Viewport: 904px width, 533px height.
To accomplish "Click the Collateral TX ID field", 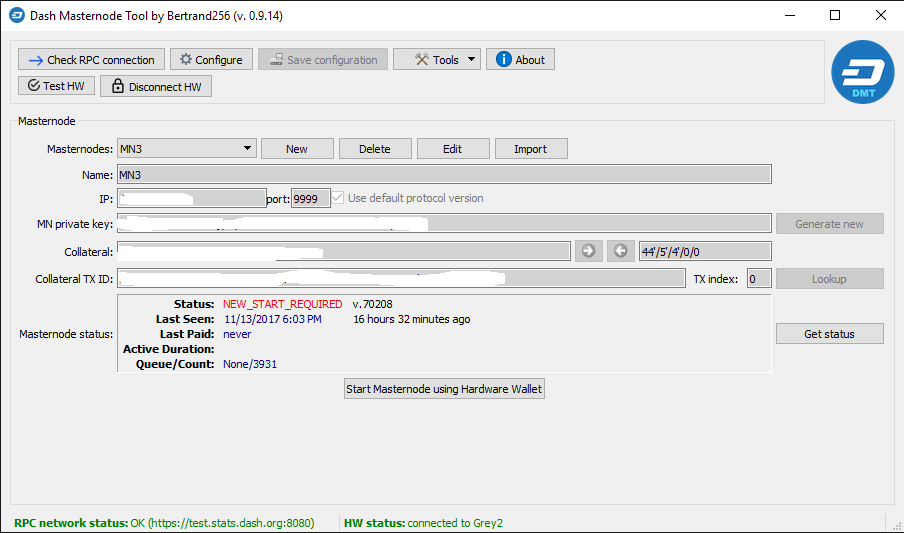I will (x=401, y=278).
